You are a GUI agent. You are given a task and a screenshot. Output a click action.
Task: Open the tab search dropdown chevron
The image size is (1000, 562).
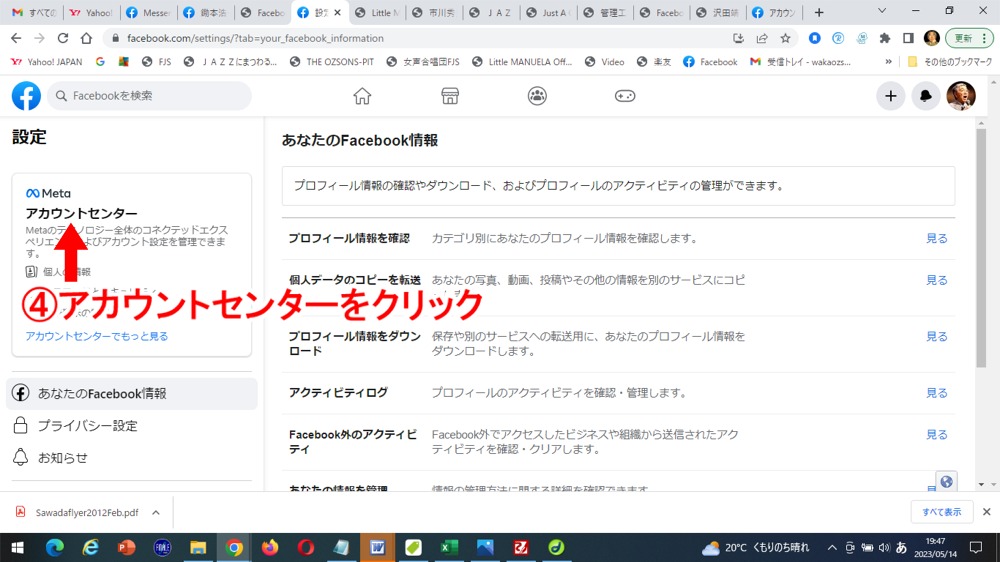pyautogui.click(x=882, y=11)
